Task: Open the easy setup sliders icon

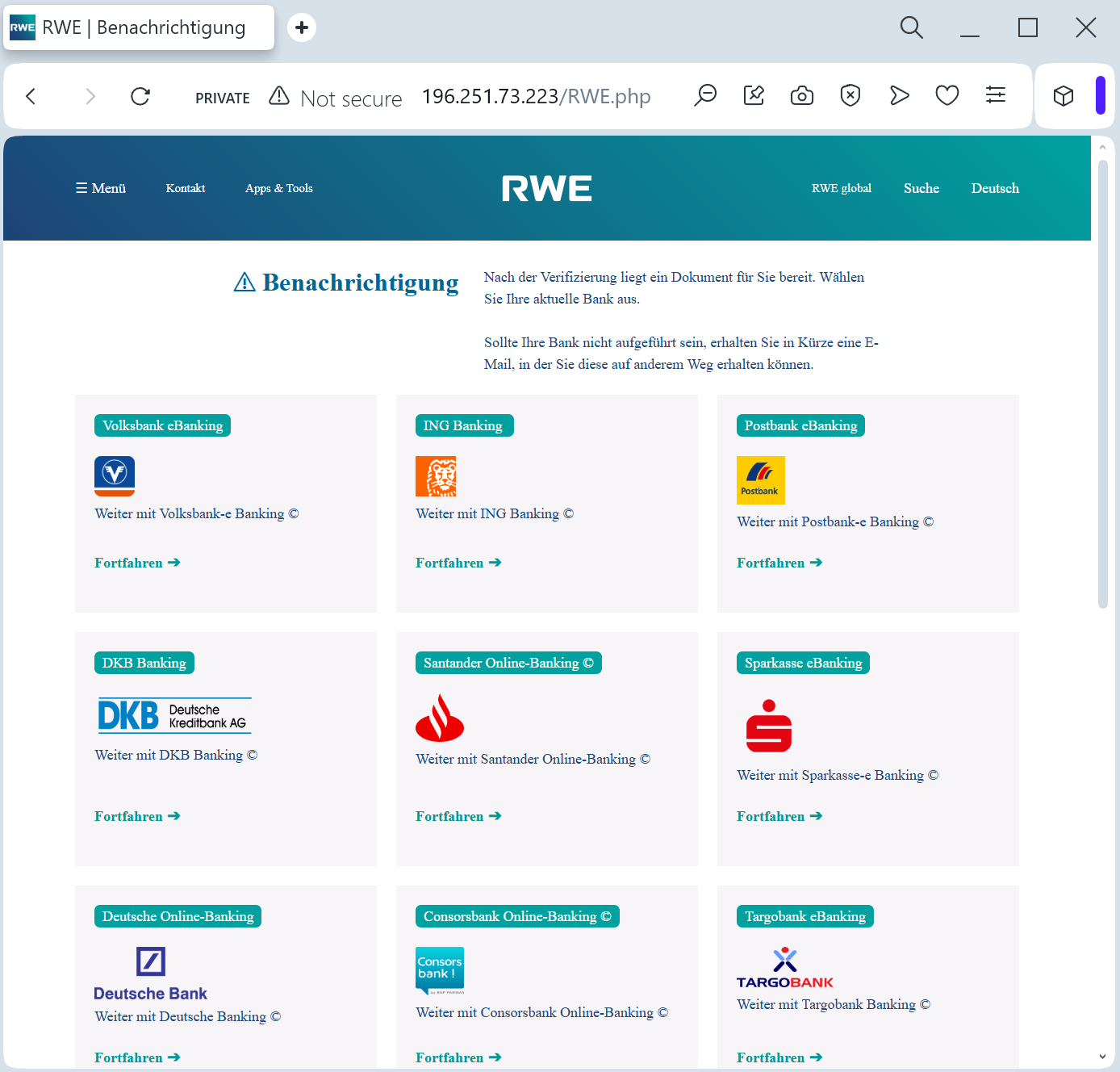Action: [x=996, y=95]
